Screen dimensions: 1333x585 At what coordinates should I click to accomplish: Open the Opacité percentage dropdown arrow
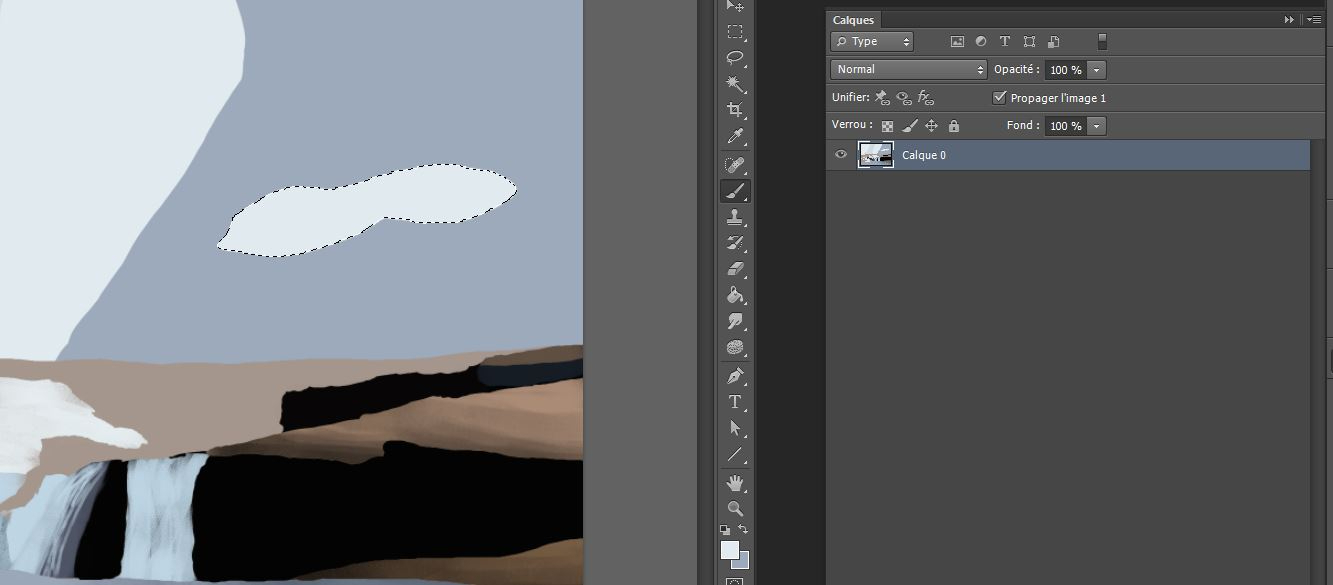1097,70
